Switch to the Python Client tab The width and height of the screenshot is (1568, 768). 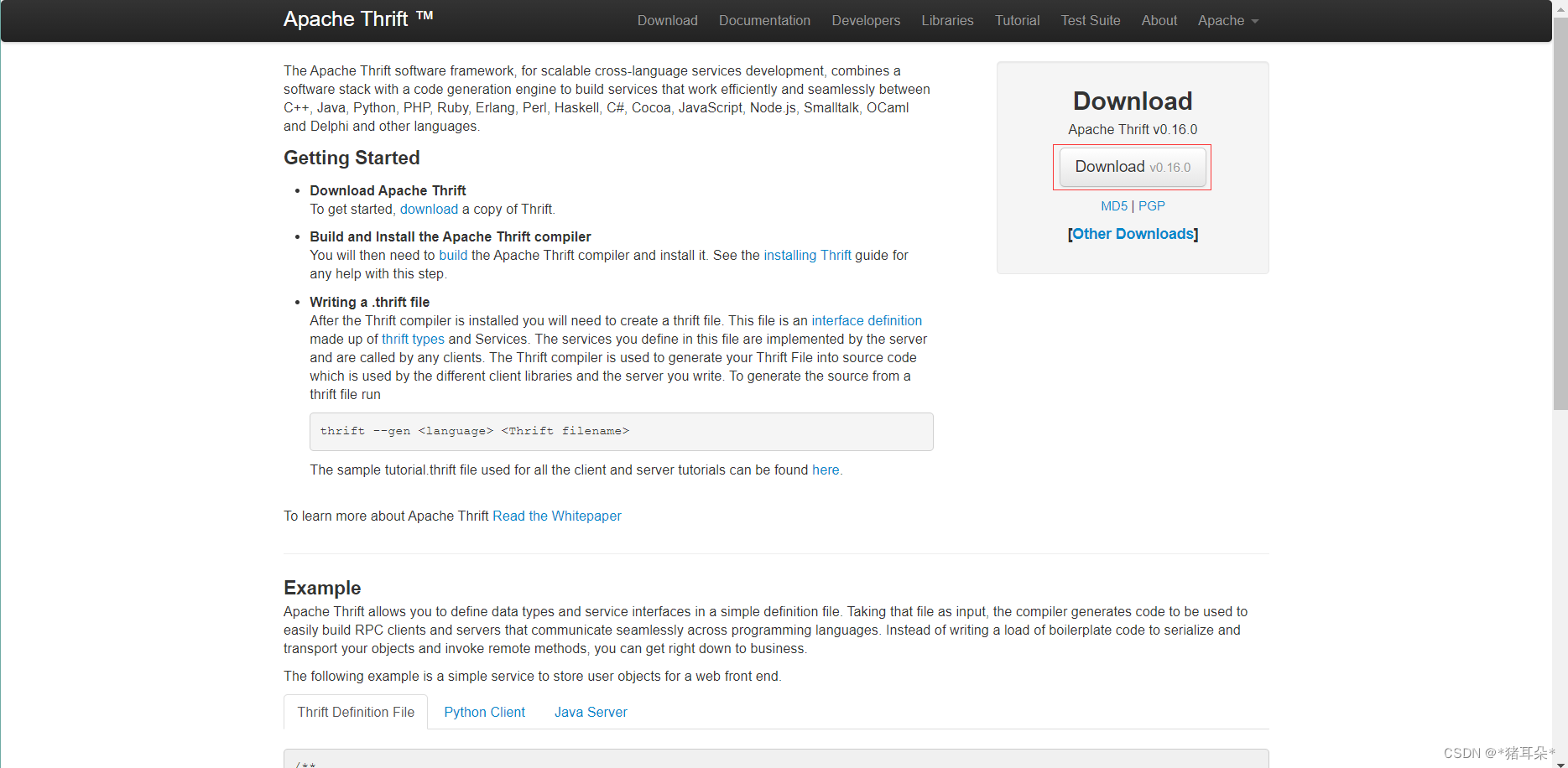pos(484,712)
